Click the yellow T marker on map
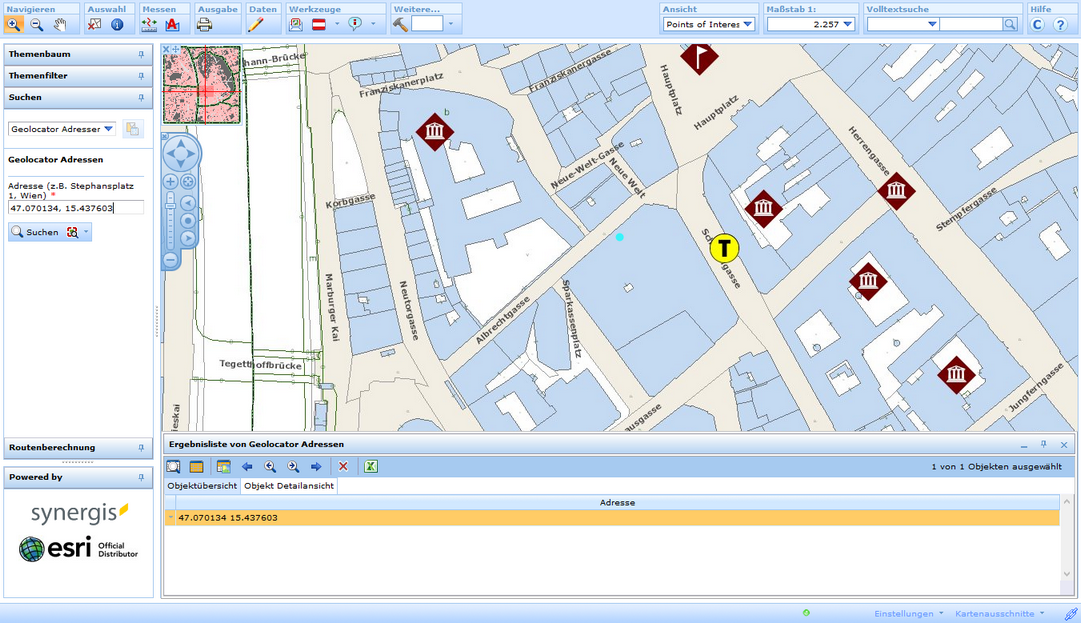The height and width of the screenshot is (623, 1081). pos(724,249)
